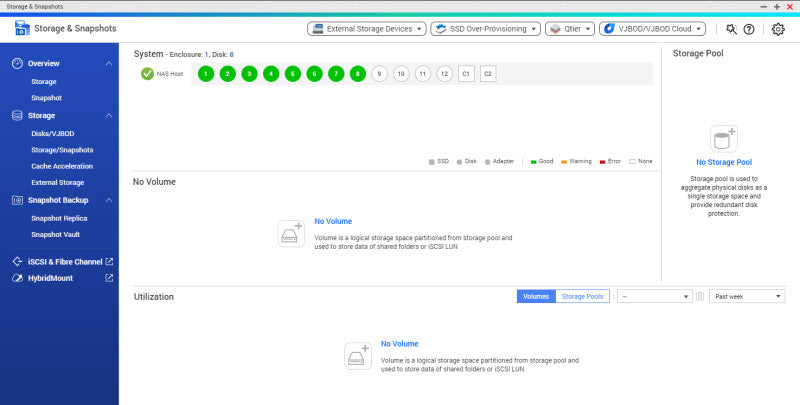Click the NAS Host green check icon
800x405 pixels.
147,74
